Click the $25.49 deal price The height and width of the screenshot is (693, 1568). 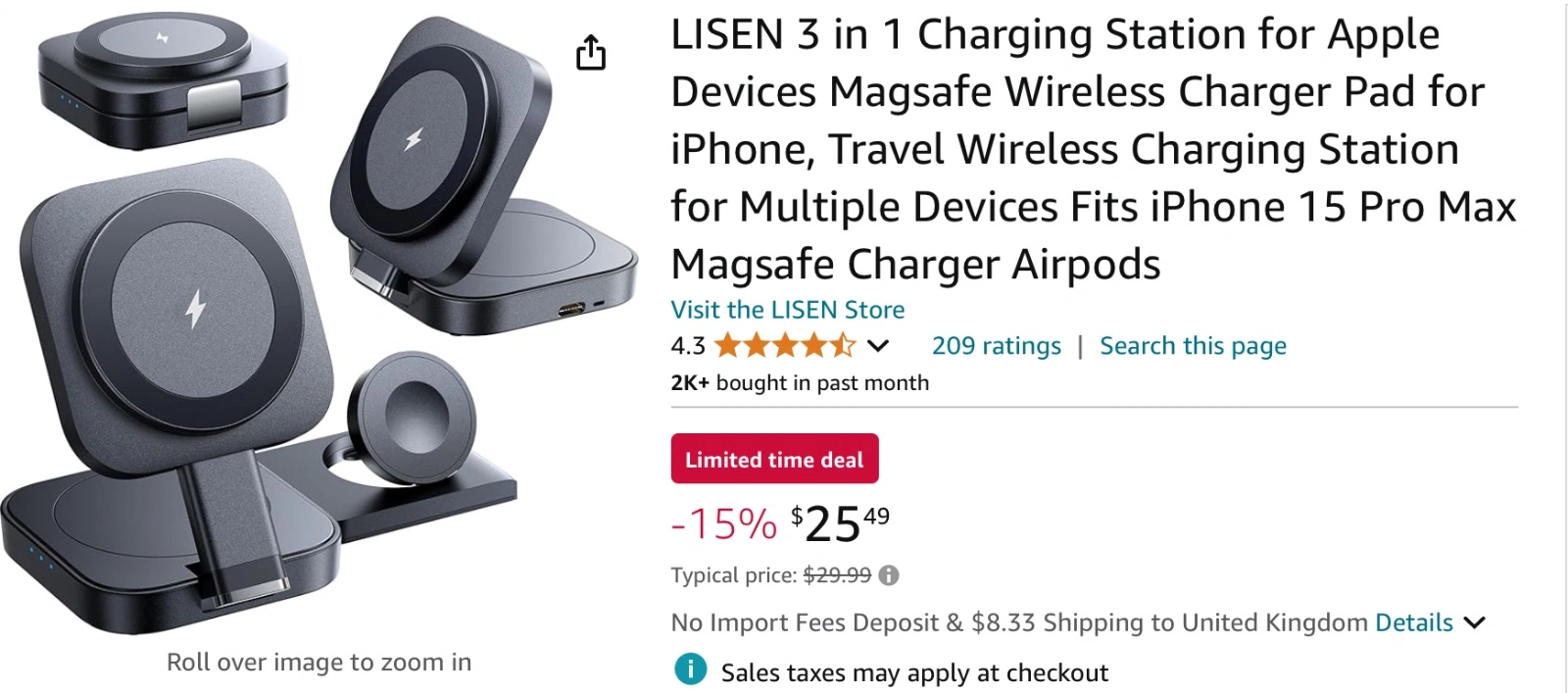[x=840, y=522]
